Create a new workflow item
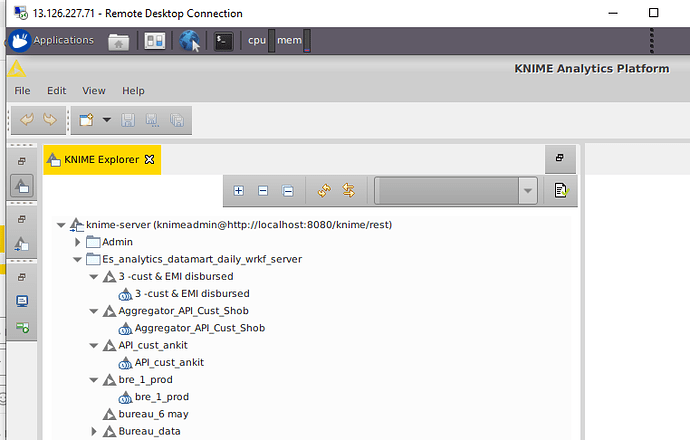Screen dimensions: 690x440 coord(86,120)
